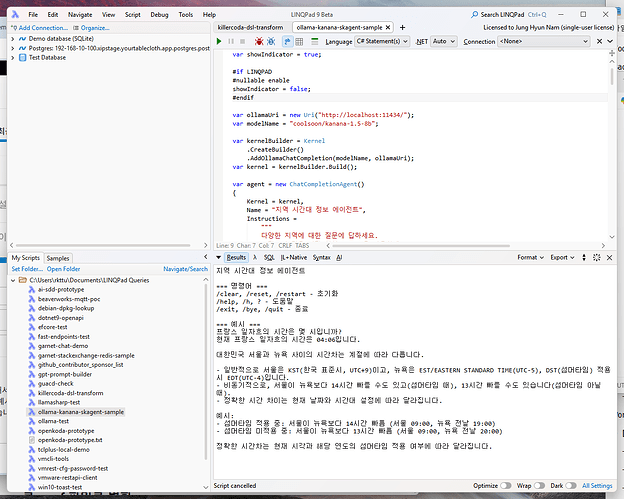Select rich text results output mode icon
Viewport: 624px width, 499px height.
[x=287, y=41]
